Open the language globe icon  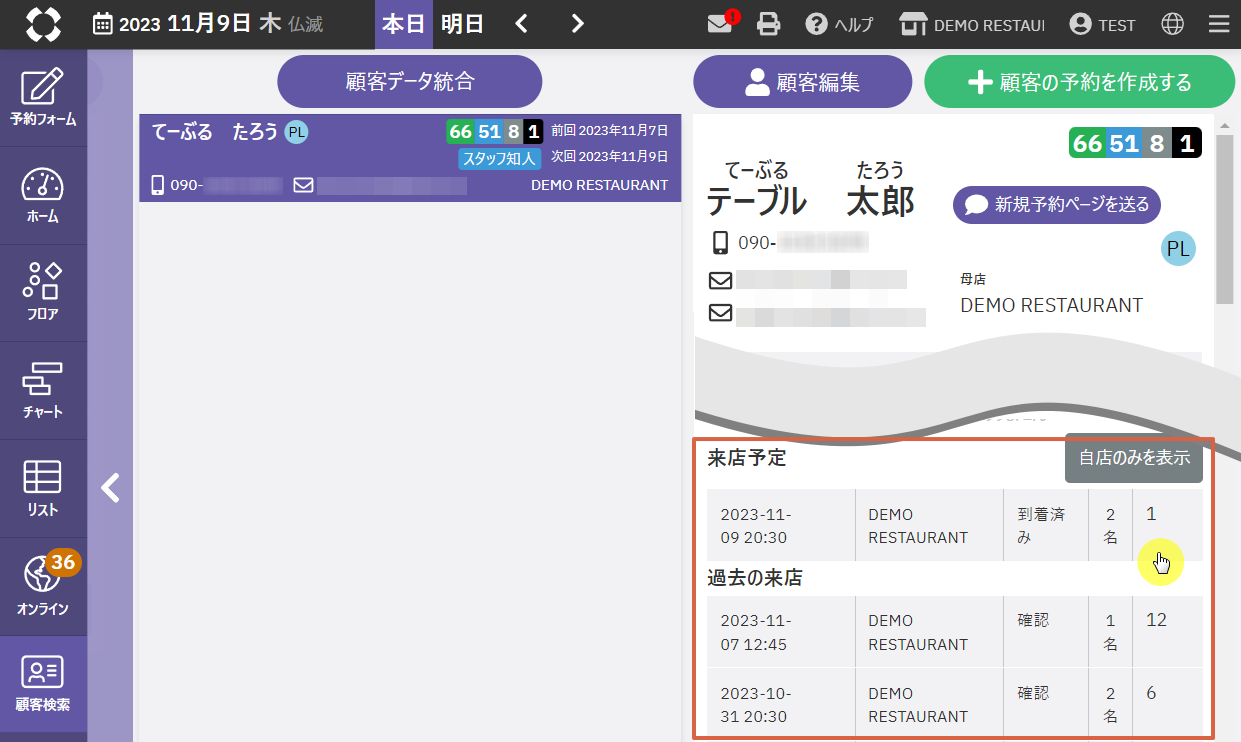(x=1172, y=24)
